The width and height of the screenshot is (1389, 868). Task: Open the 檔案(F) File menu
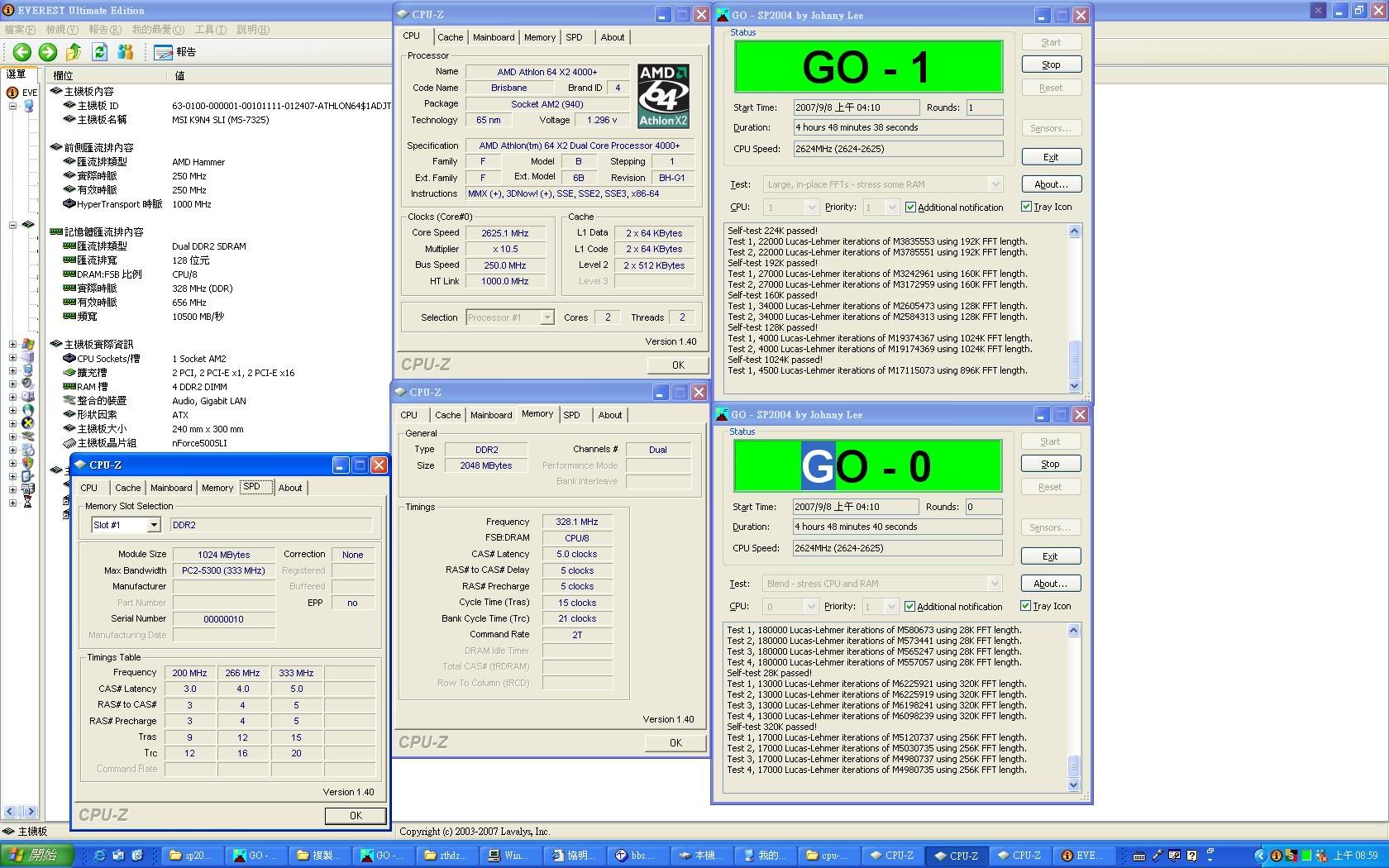(x=21, y=30)
